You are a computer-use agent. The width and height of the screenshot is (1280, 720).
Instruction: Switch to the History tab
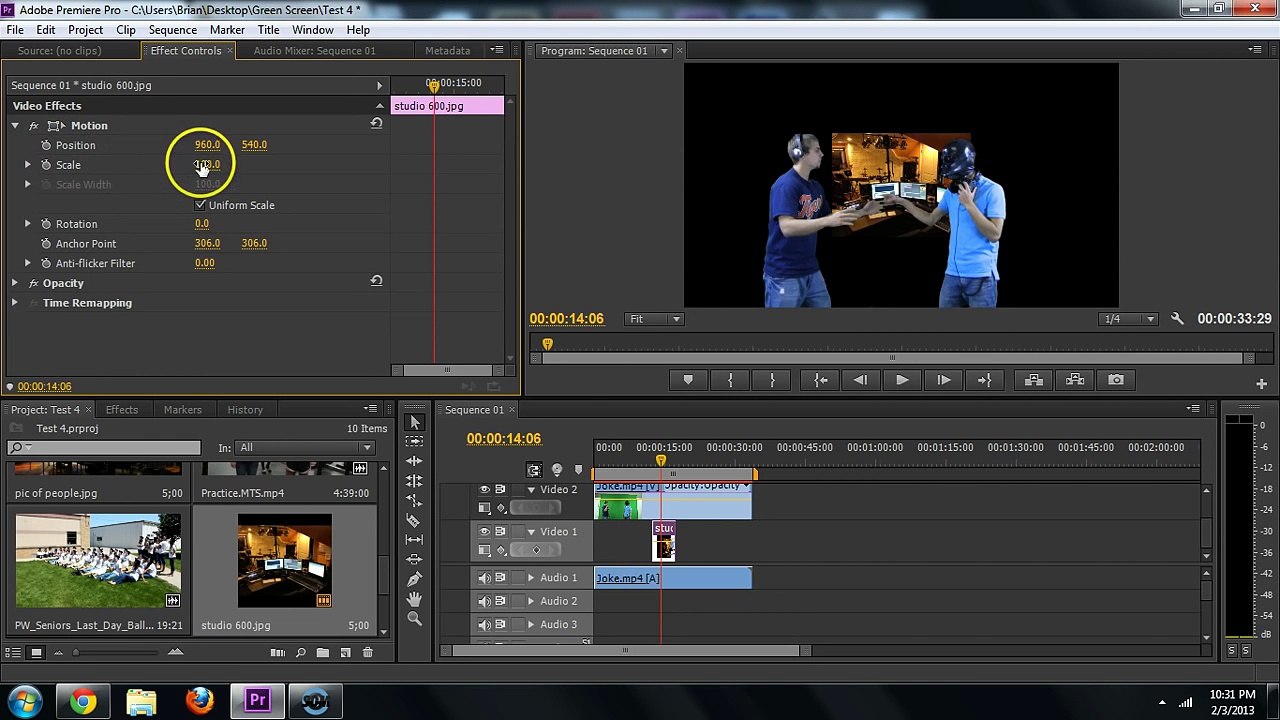click(x=245, y=410)
